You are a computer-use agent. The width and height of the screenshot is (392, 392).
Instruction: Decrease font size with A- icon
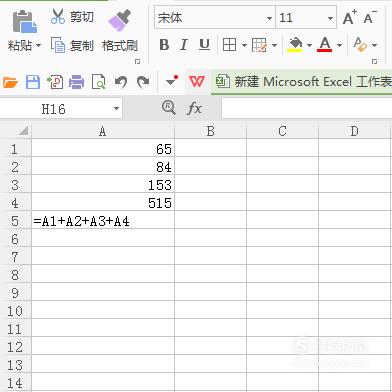coord(370,17)
